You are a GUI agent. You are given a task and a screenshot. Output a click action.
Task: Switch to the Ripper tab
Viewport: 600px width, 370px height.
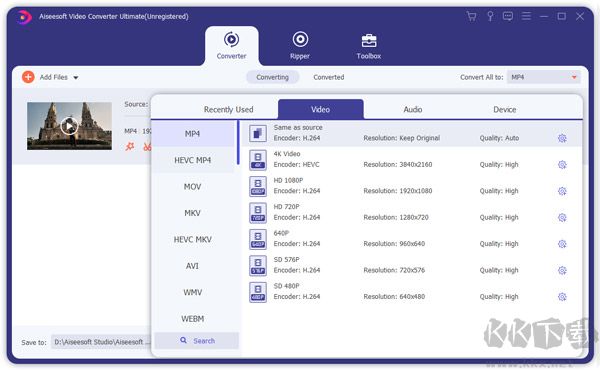pyautogui.click(x=300, y=46)
